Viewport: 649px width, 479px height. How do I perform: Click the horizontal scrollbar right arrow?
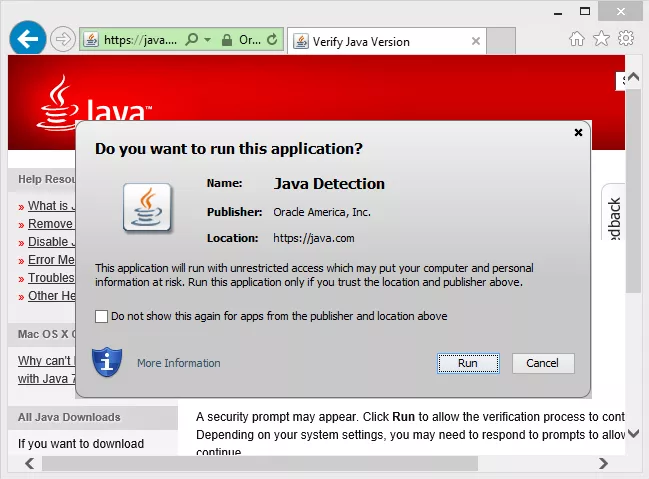[x=604, y=463]
